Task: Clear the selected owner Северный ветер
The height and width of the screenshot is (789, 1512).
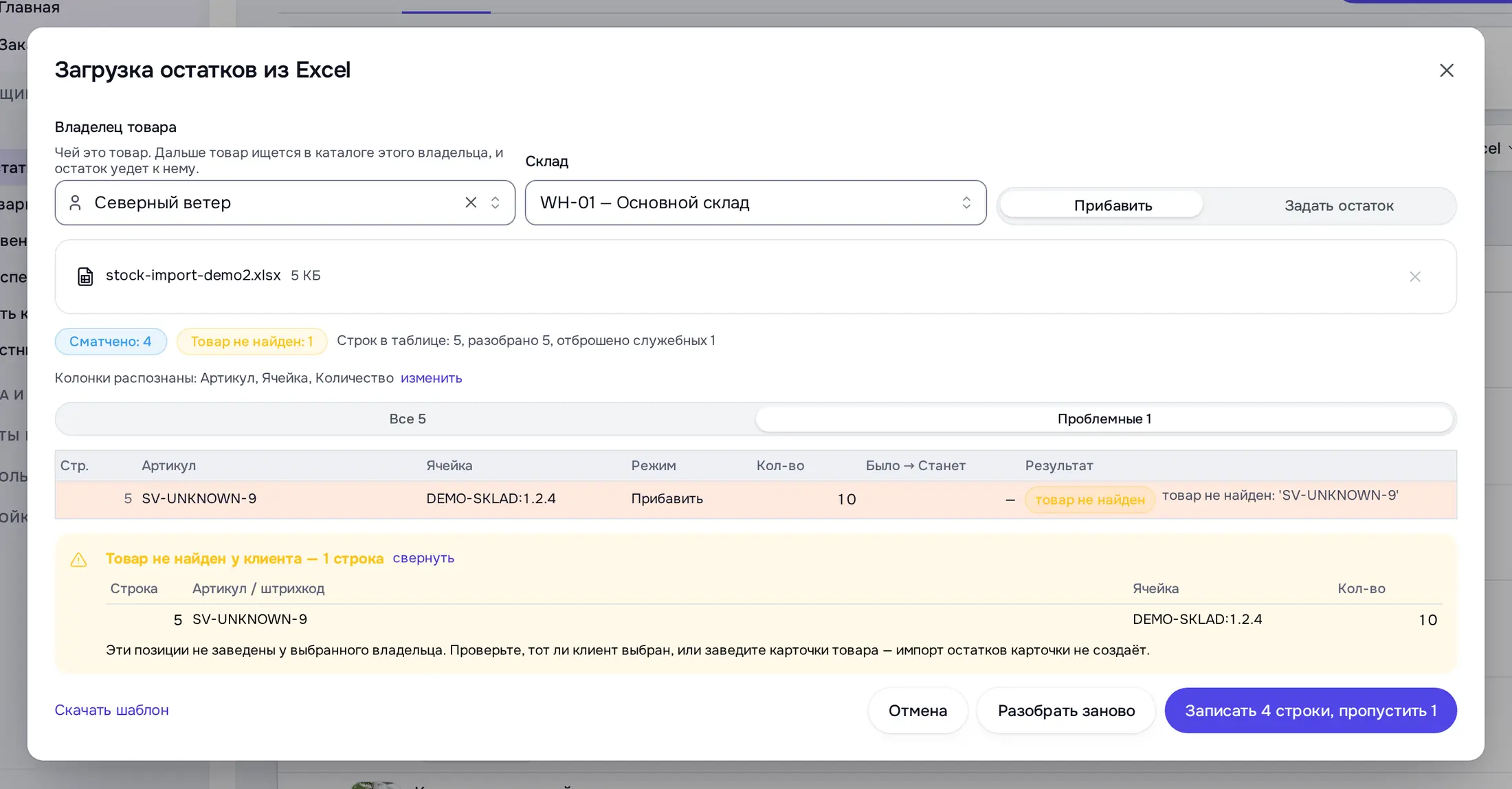Action: click(x=471, y=203)
